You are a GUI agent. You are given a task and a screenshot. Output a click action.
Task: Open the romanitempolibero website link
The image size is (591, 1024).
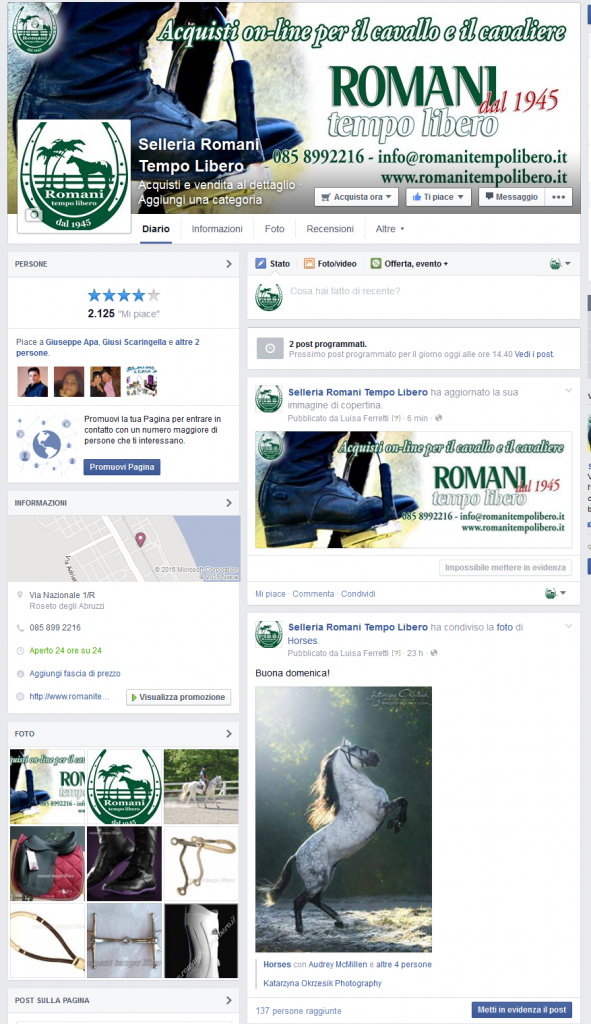[69, 696]
